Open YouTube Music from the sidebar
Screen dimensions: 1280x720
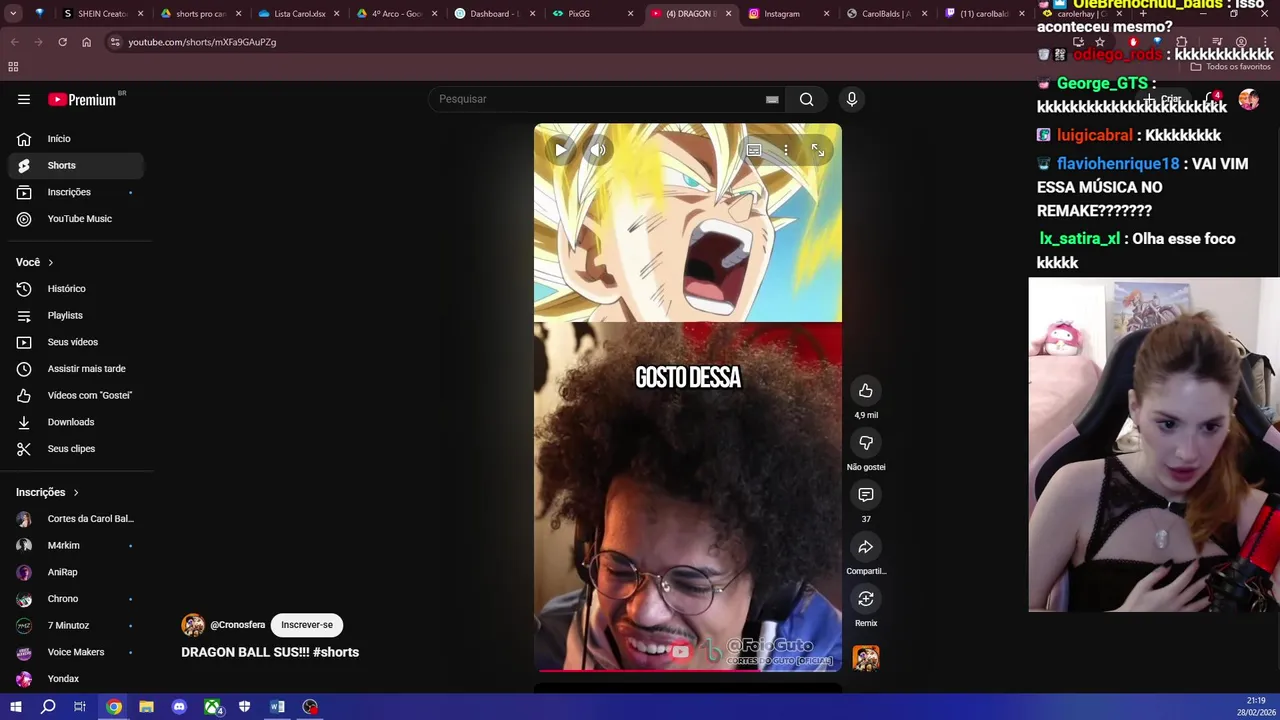76,219
